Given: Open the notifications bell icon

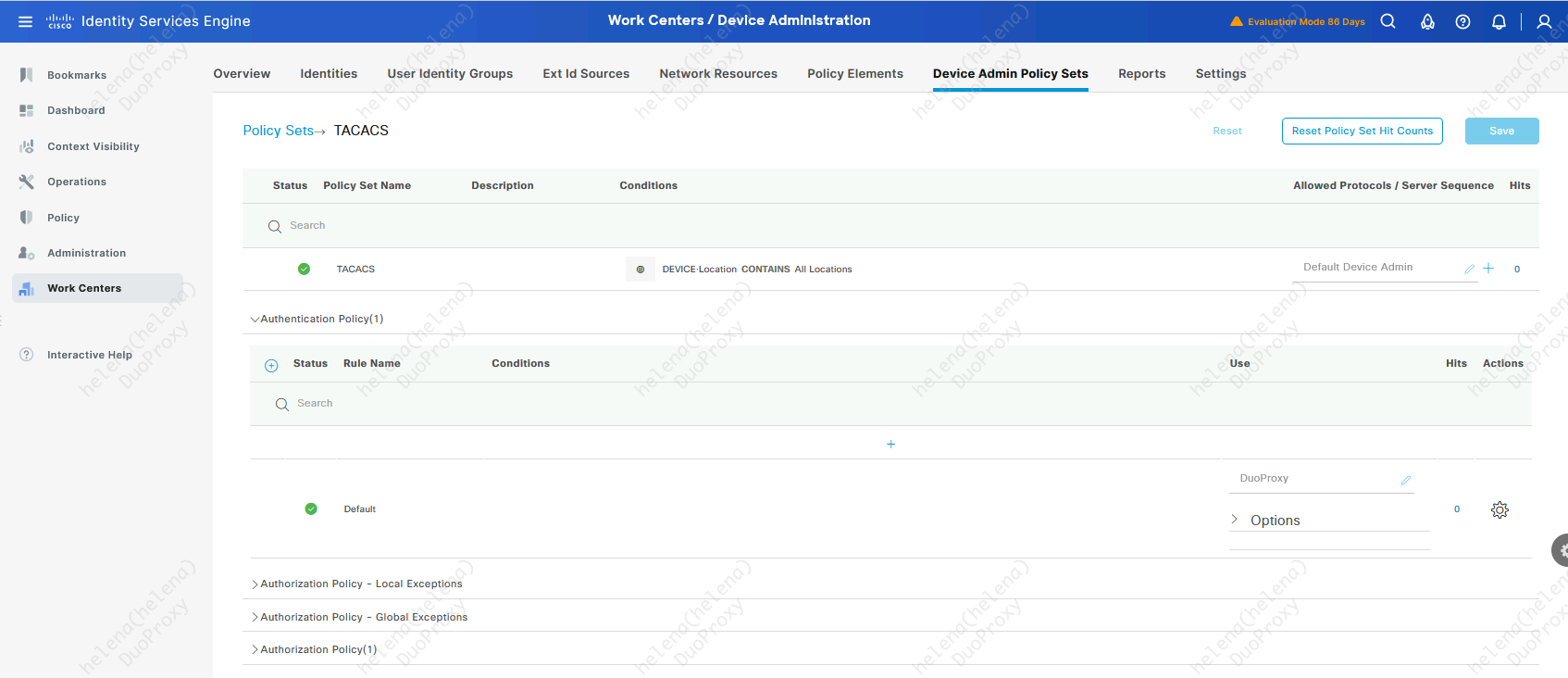Looking at the screenshot, I should pos(1499,21).
